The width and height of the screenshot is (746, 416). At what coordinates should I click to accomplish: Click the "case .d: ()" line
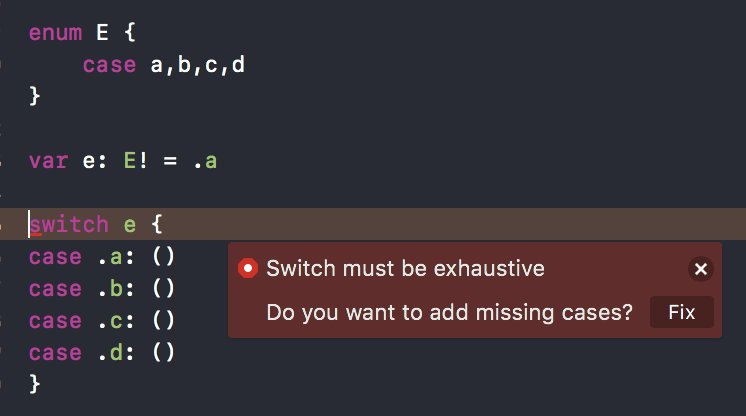tap(102, 353)
